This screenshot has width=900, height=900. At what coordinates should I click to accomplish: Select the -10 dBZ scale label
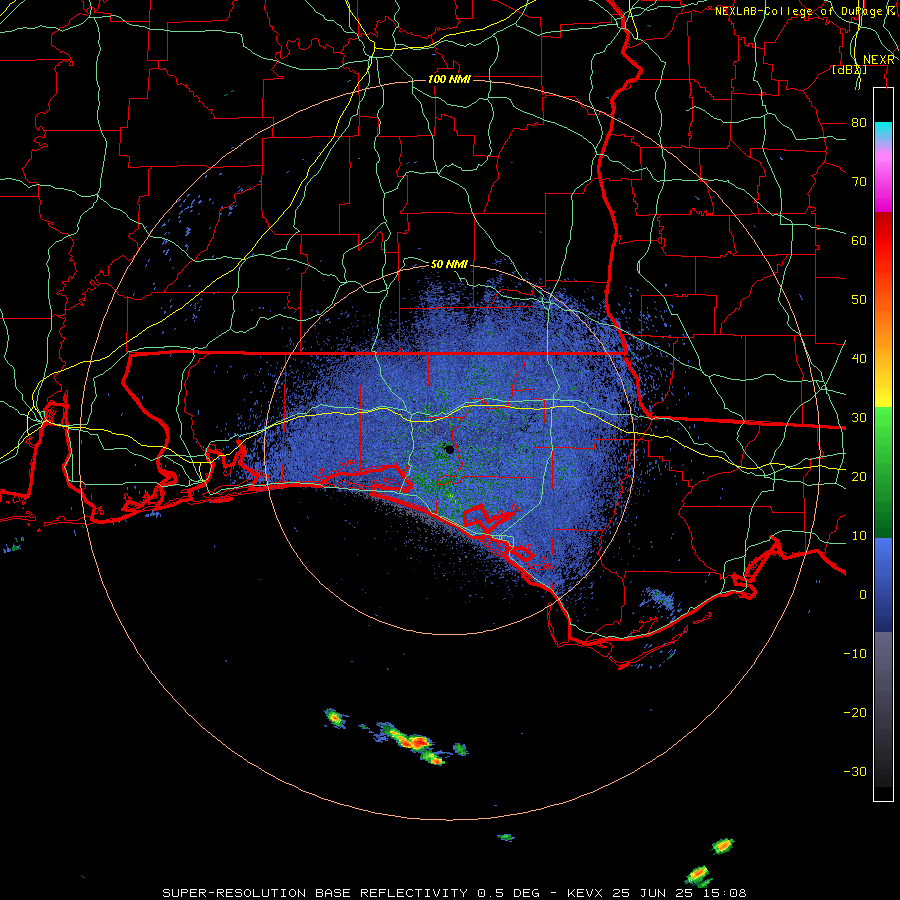[x=855, y=654]
